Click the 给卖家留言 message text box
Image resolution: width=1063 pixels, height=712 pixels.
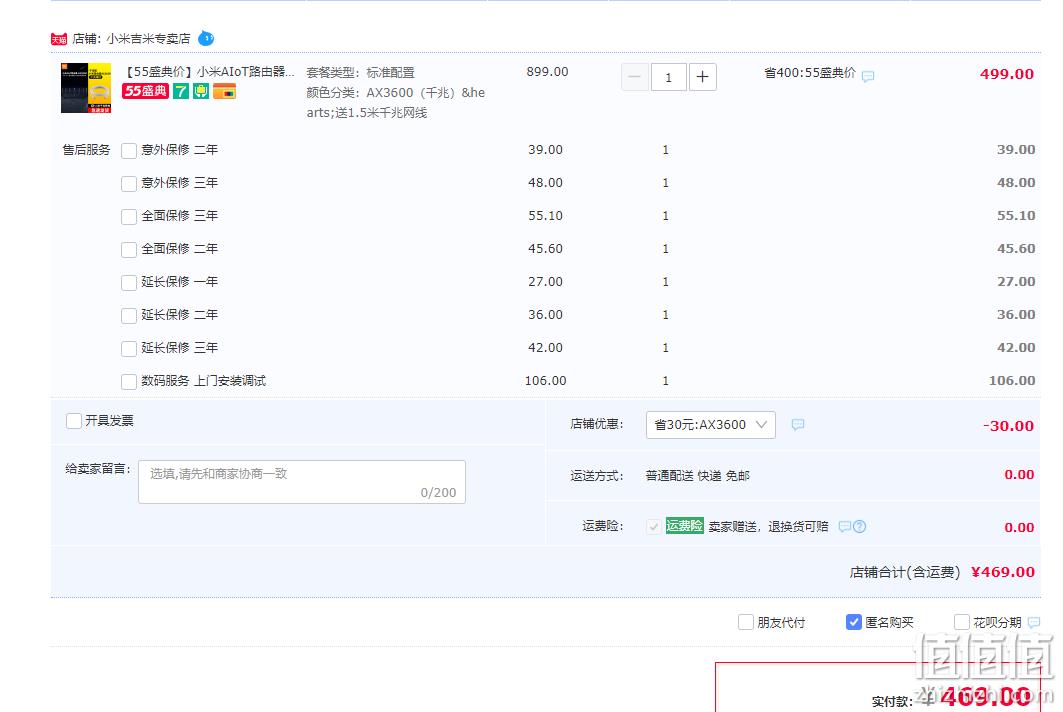click(x=302, y=482)
